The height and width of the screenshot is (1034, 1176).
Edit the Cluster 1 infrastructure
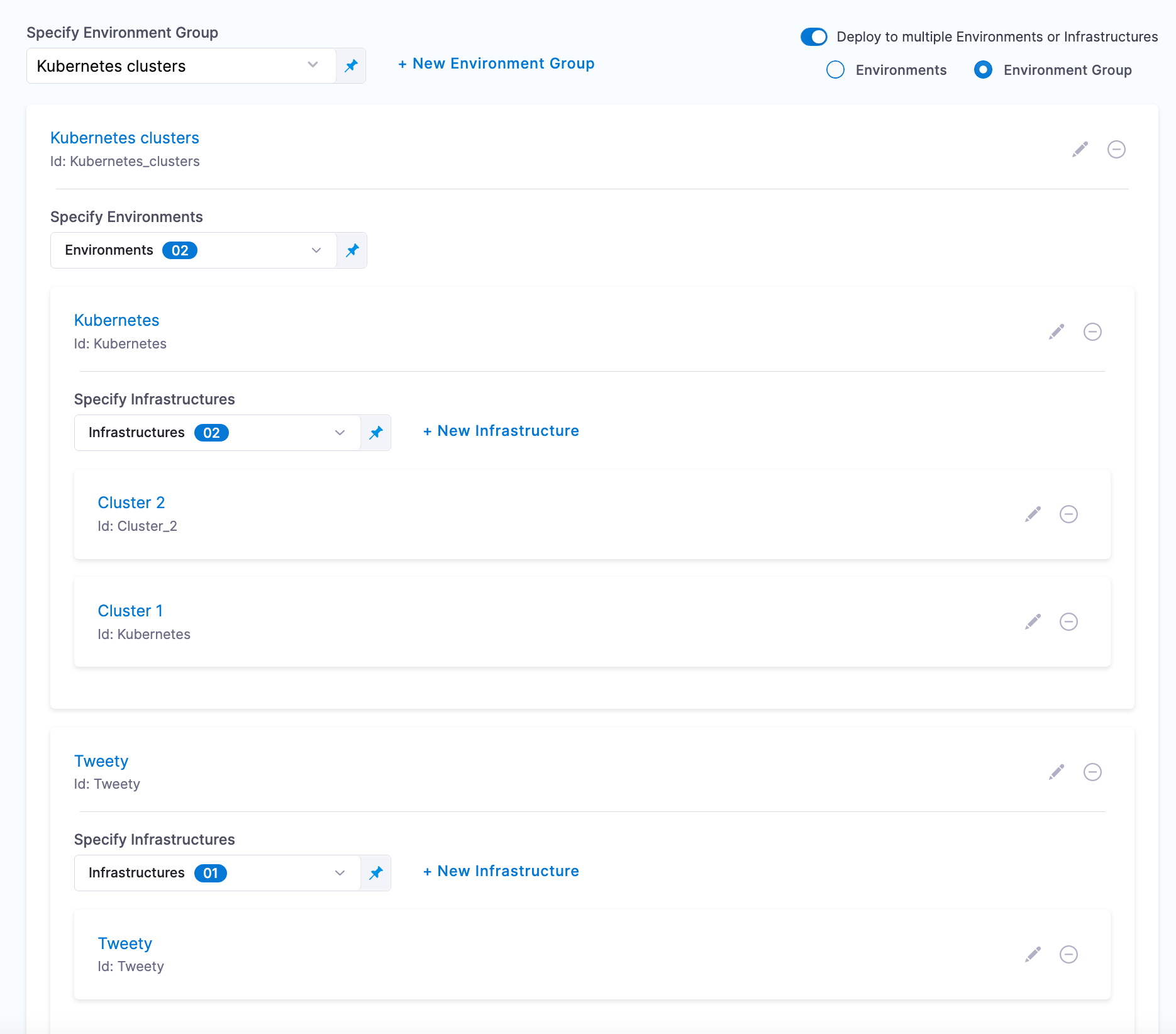click(x=1033, y=621)
